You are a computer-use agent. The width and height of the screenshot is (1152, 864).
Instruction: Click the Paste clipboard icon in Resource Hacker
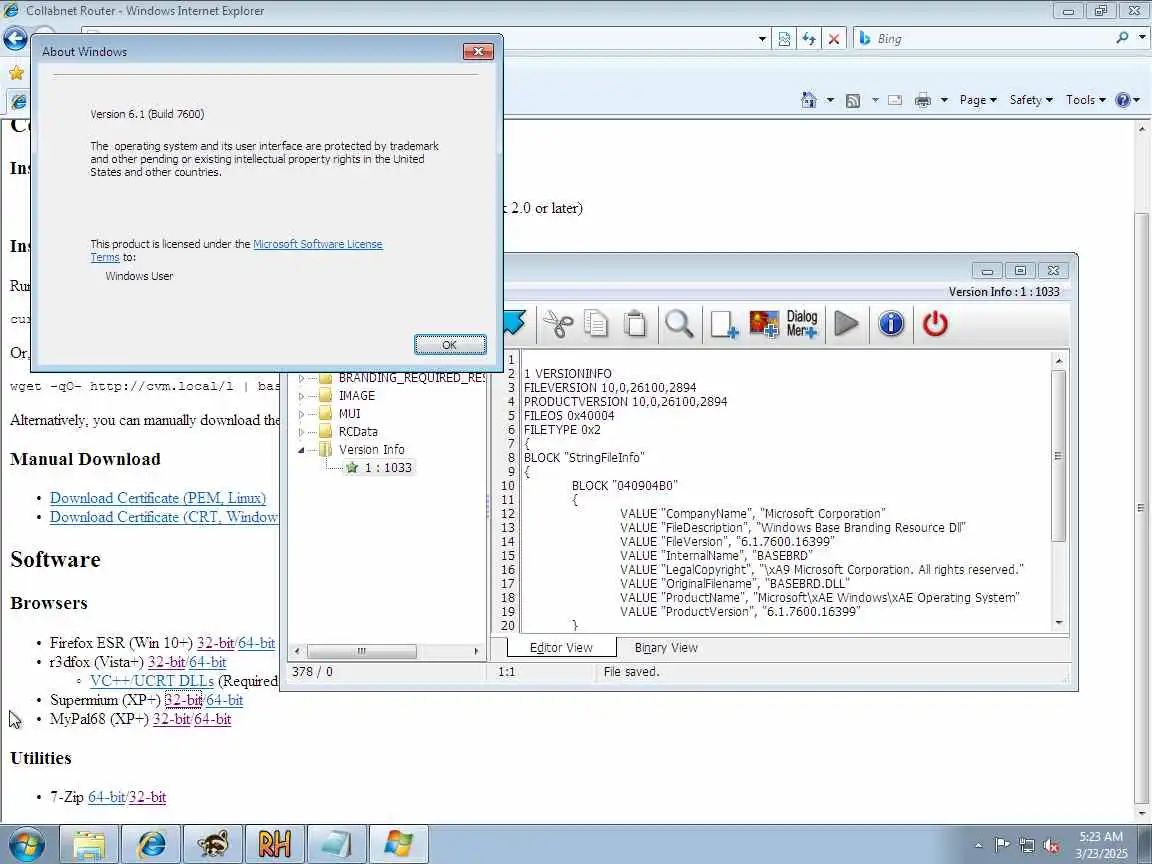pos(636,324)
